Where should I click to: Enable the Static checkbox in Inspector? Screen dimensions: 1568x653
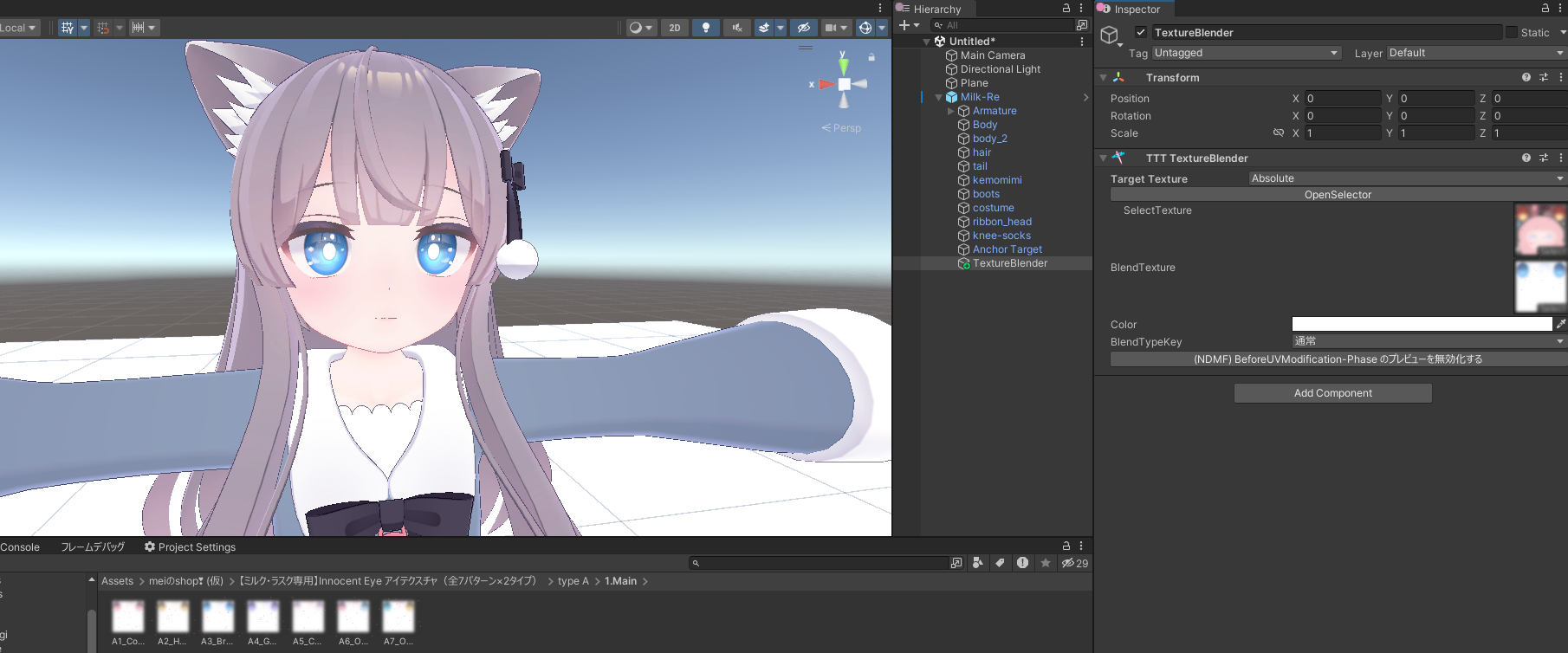pyautogui.click(x=1512, y=33)
